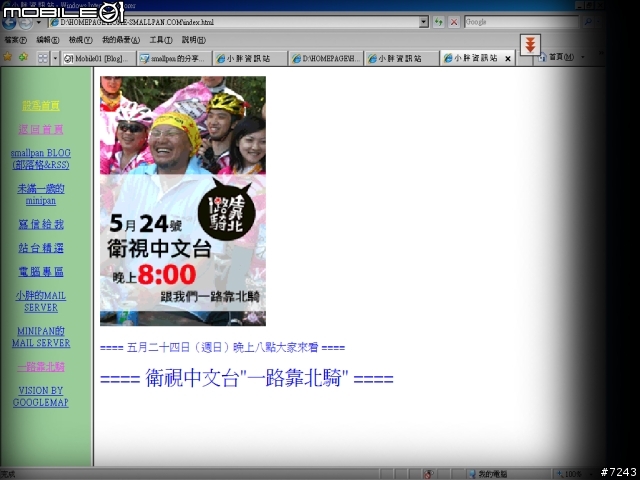Click the 寫信給我 link
The height and width of the screenshot is (480, 640).
[x=41, y=224]
